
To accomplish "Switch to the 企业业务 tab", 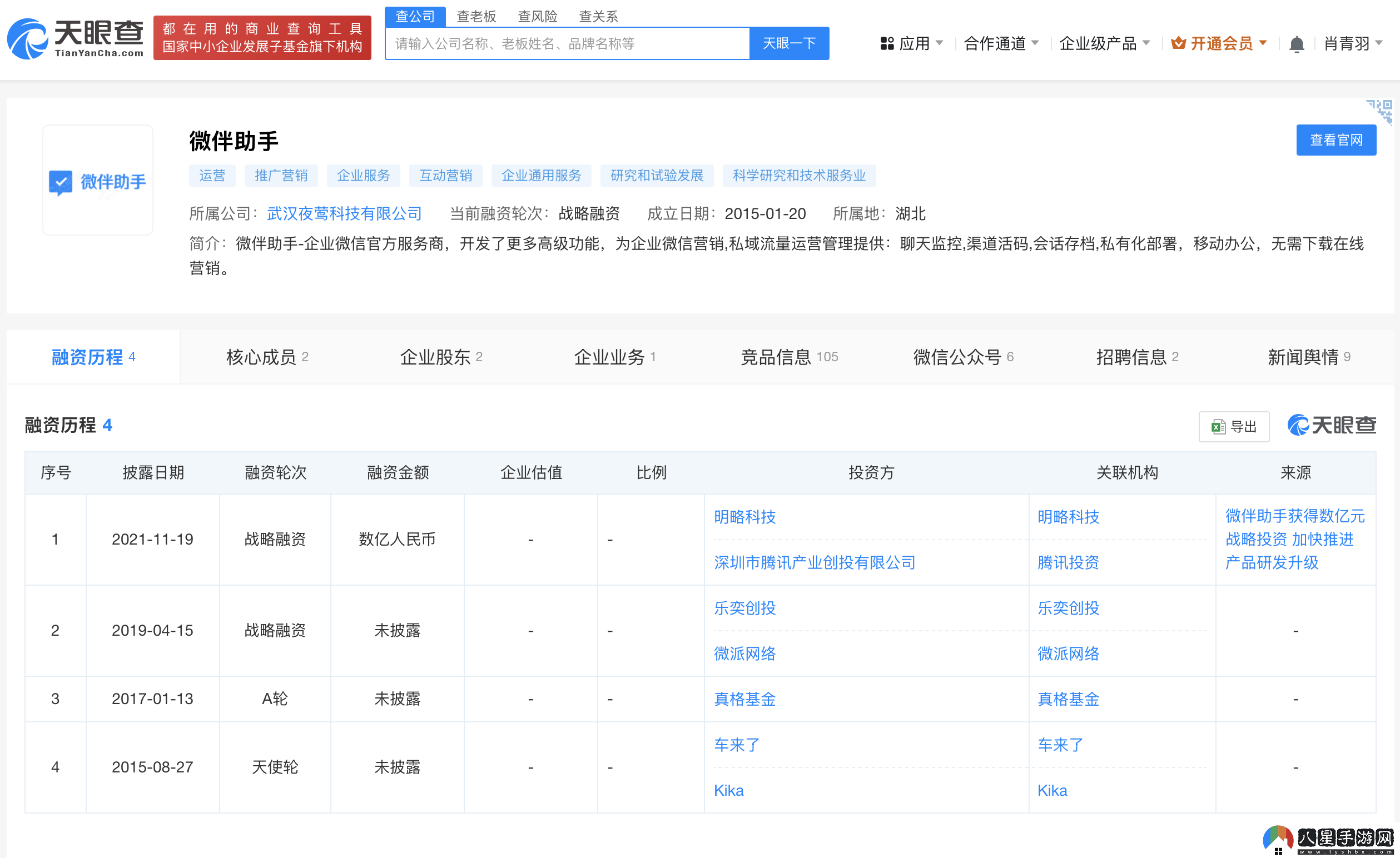I will (615, 357).
